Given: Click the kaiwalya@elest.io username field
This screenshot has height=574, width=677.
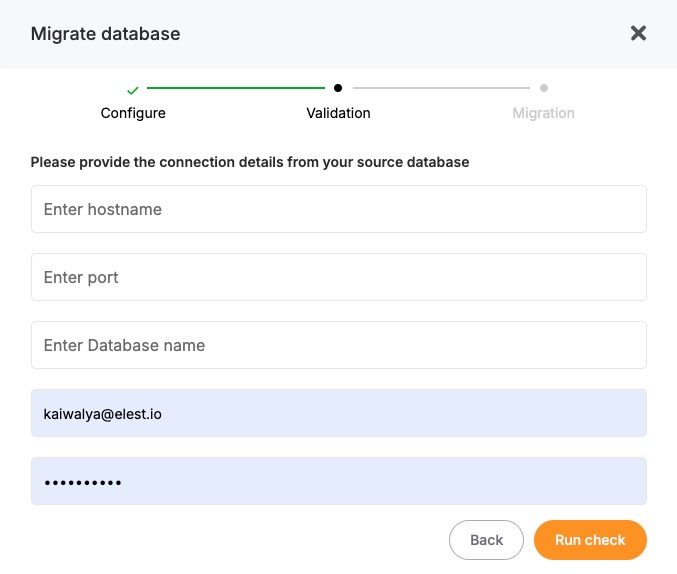Looking at the screenshot, I should click(x=338, y=413).
